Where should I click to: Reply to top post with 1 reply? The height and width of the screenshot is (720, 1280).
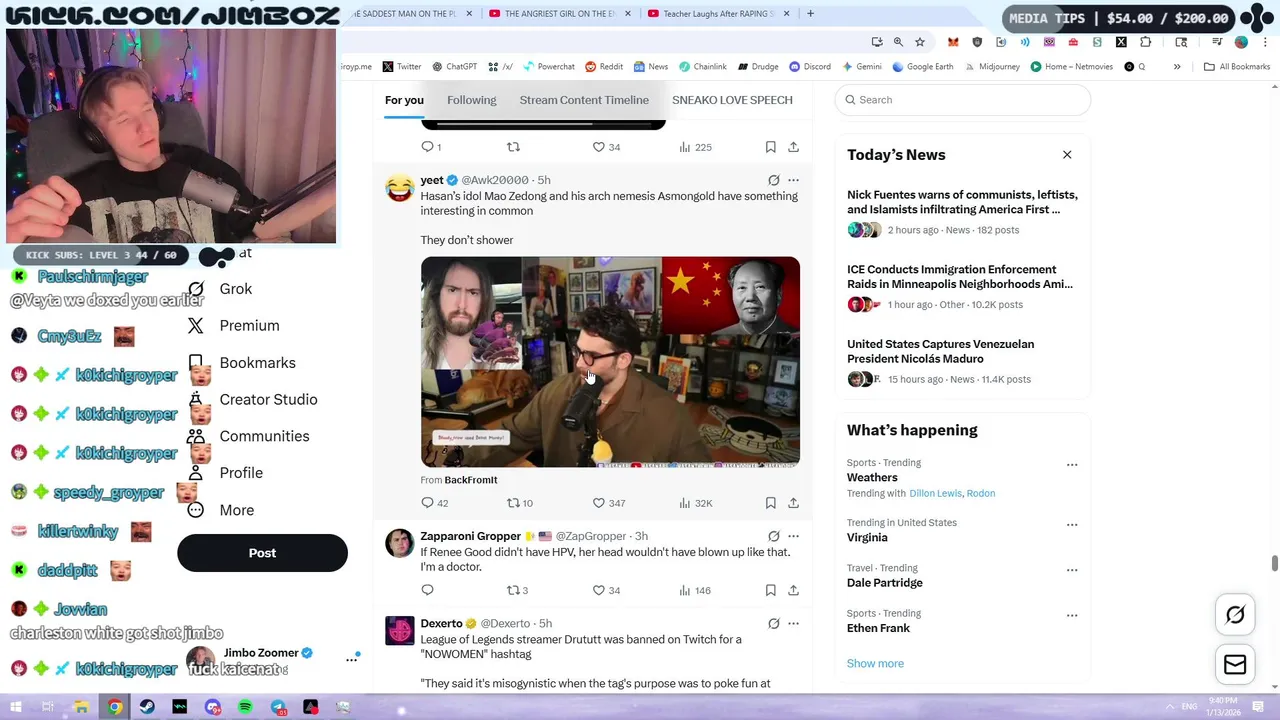pyautogui.click(x=431, y=147)
